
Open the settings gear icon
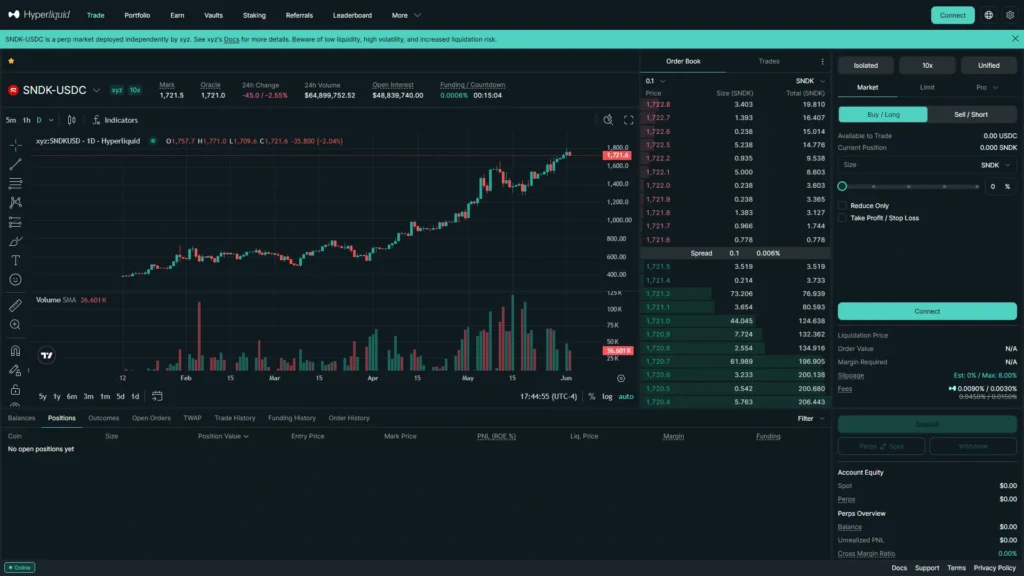click(1010, 15)
